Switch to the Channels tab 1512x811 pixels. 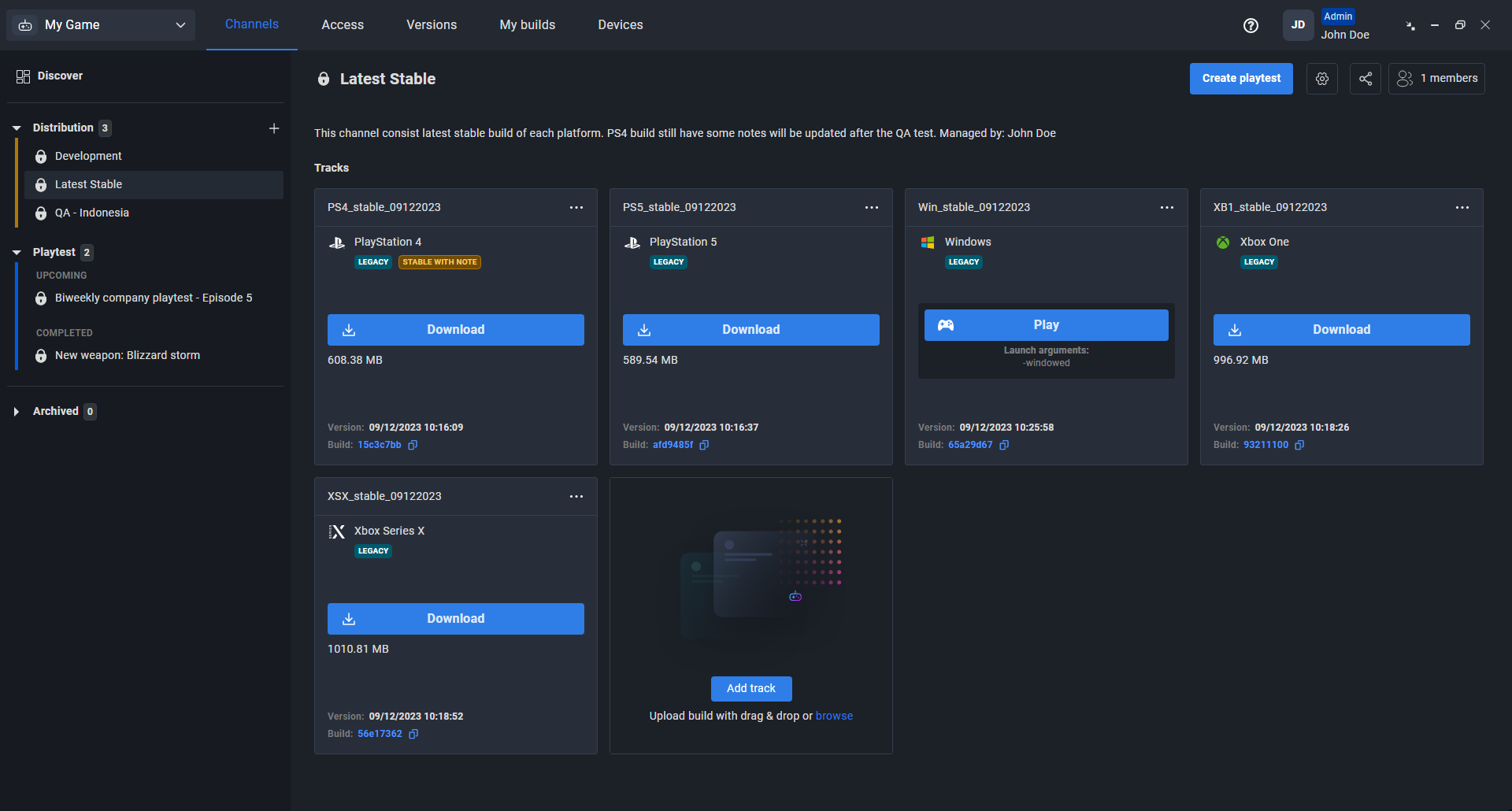click(x=252, y=24)
